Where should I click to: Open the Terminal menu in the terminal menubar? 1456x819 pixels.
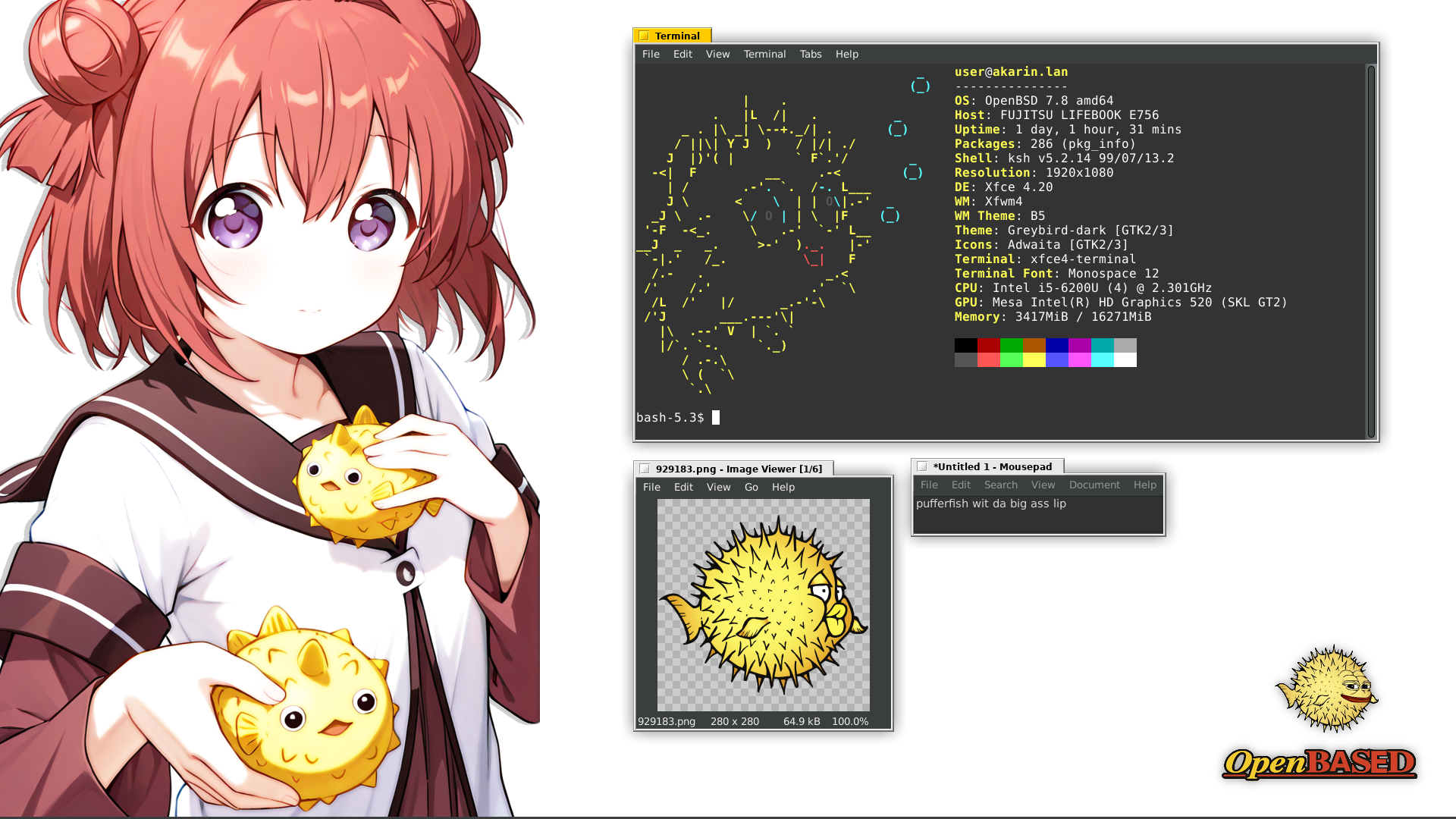[764, 54]
